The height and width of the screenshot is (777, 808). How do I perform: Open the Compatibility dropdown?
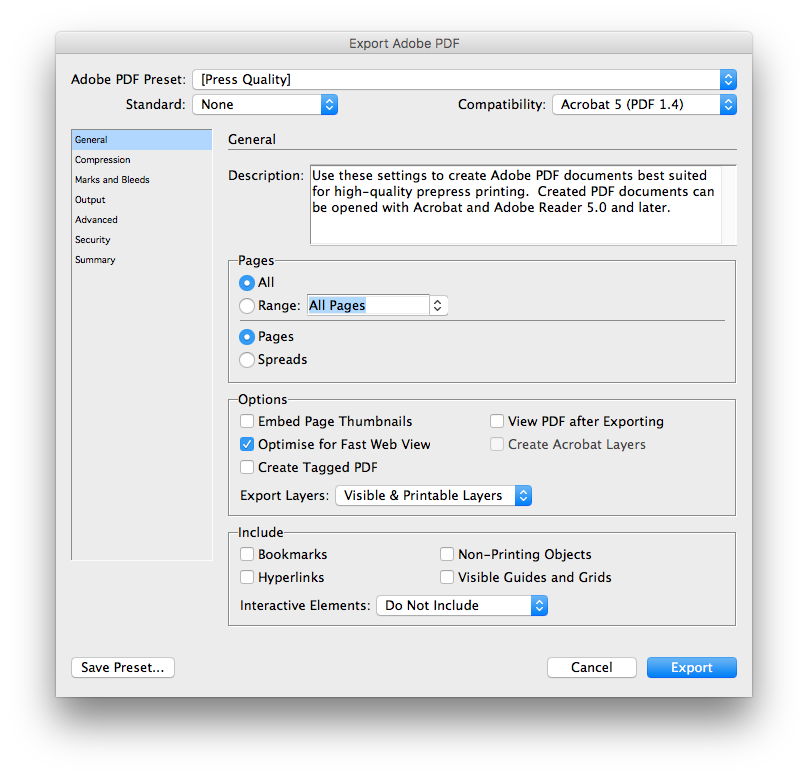[x=644, y=105]
